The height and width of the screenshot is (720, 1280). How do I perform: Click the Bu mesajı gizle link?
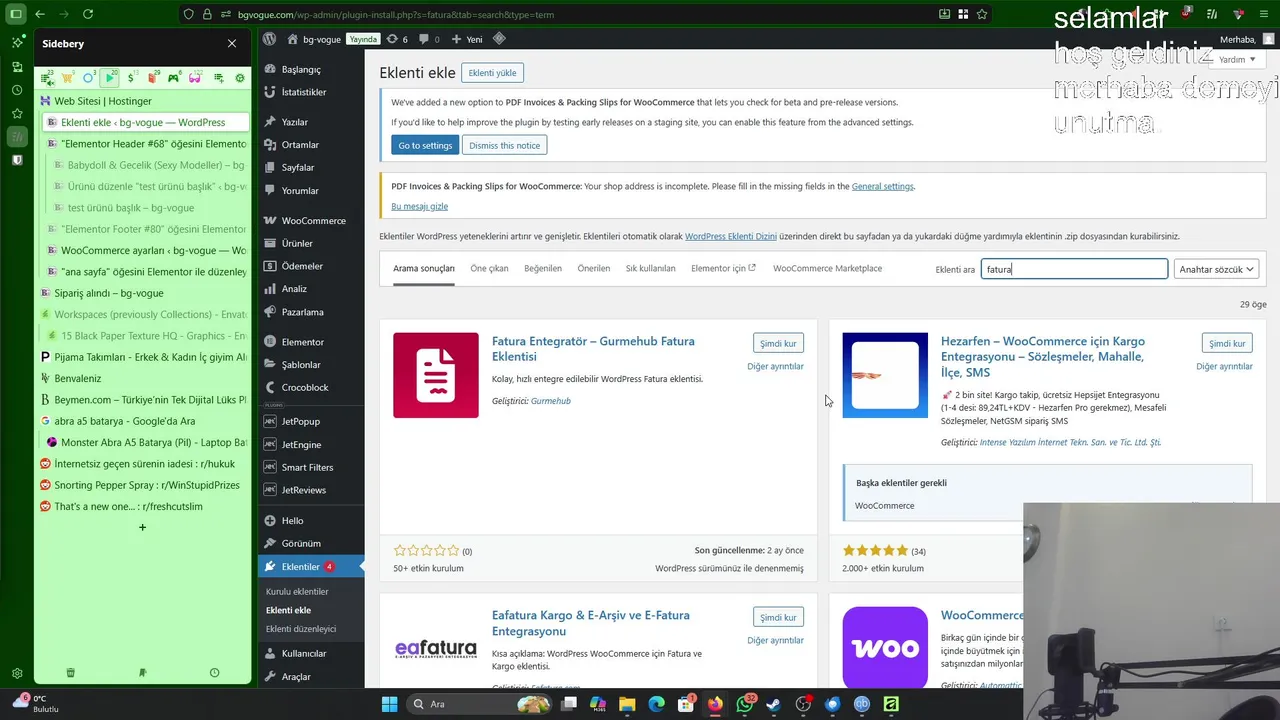(x=419, y=206)
